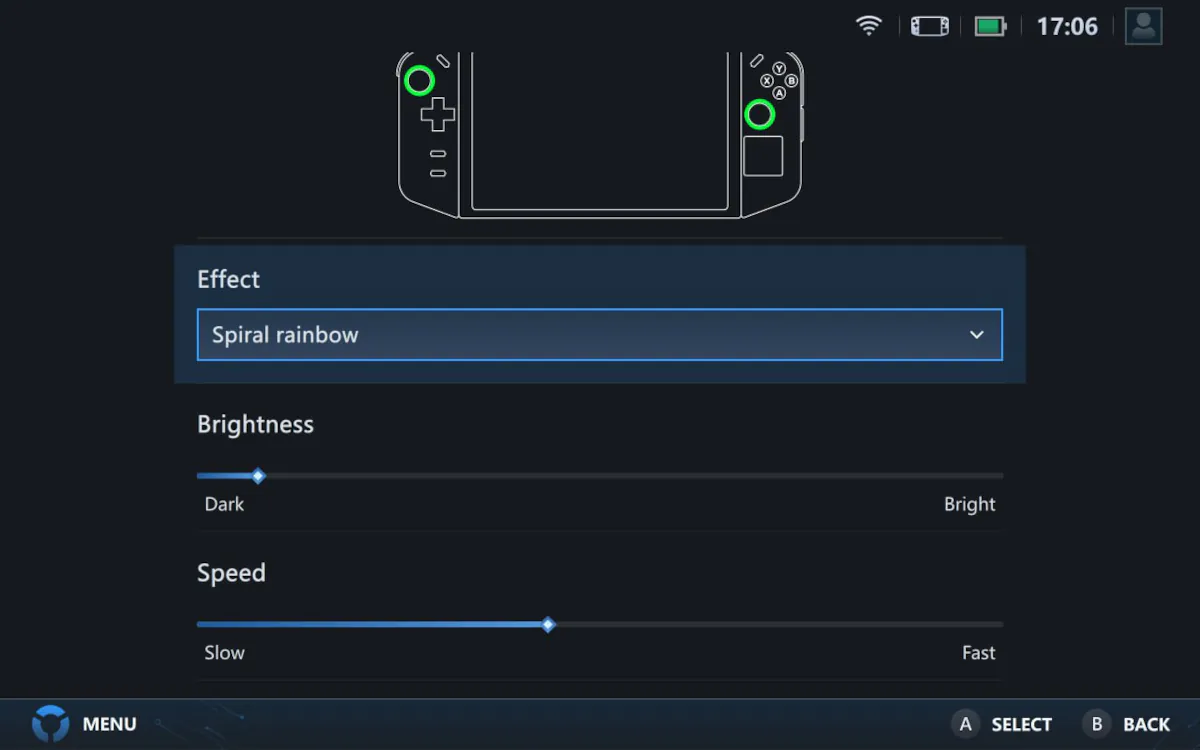The width and height of the screenshot is (1200, 750).
Task: Click the A SELECT button hint
Action: click(1002, 724)
